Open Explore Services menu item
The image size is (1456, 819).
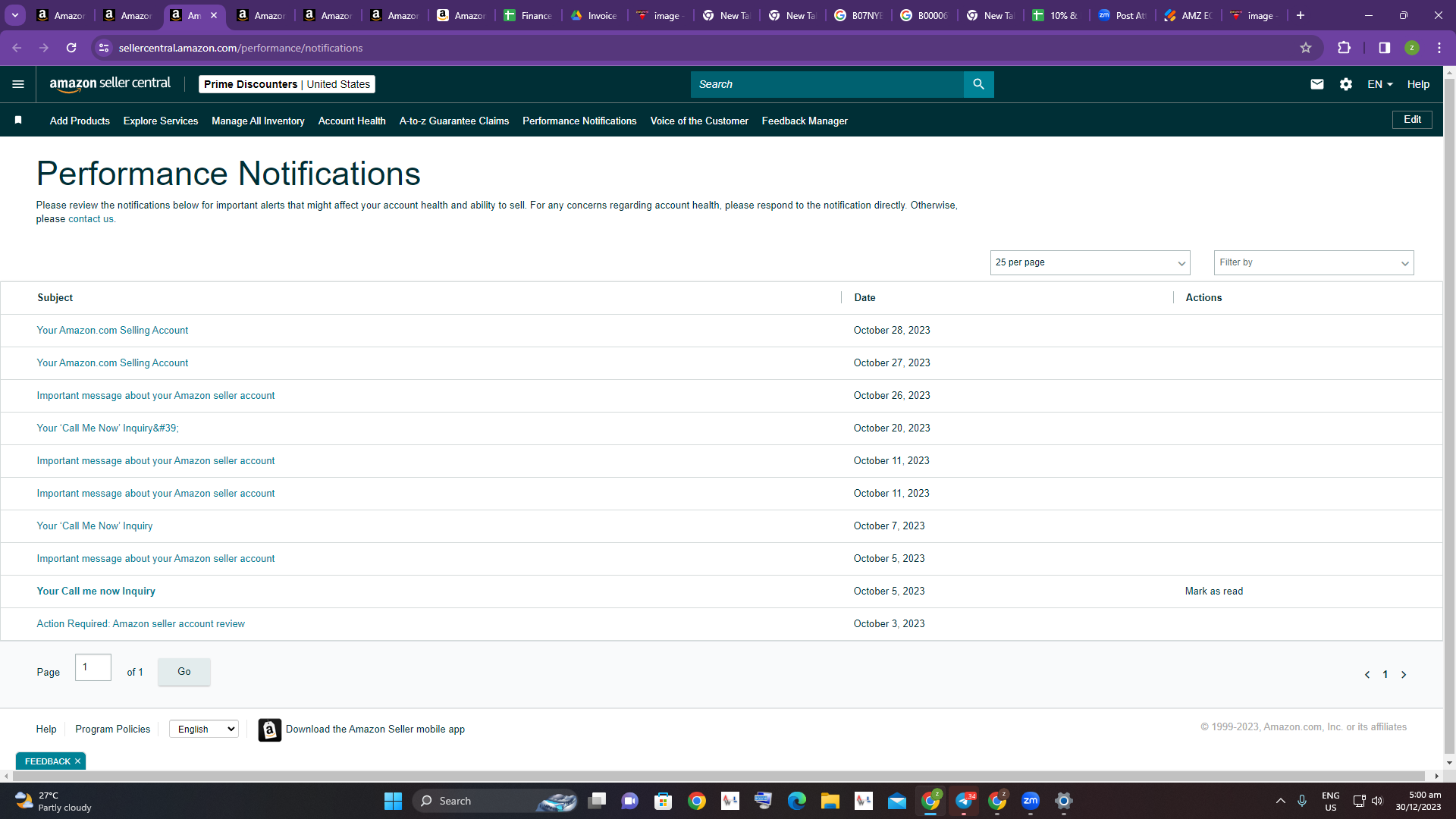[x=161, y=121]
